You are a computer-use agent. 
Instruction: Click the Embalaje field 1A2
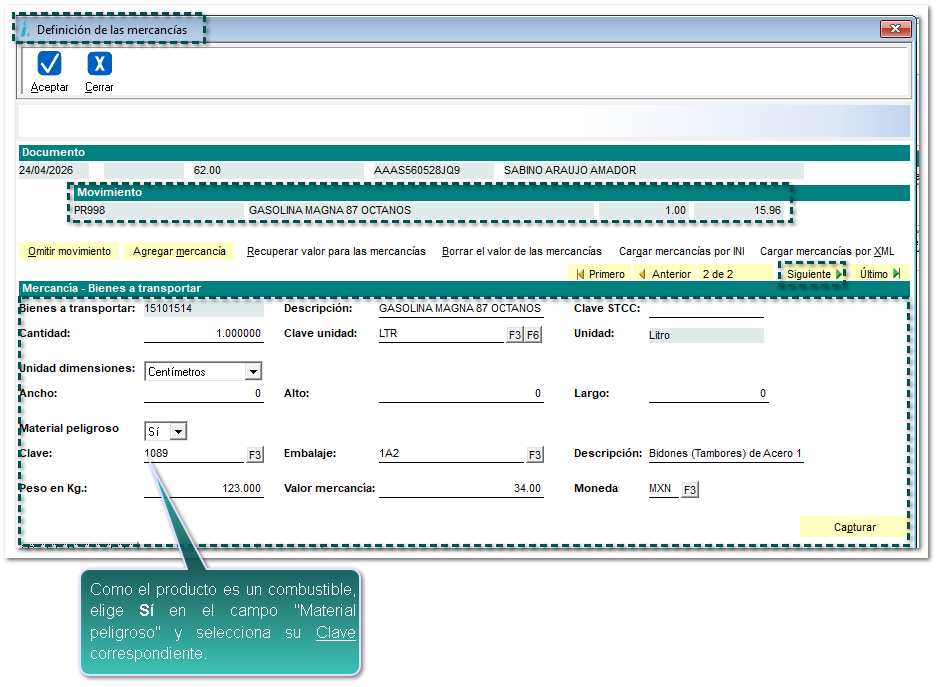pyautogui.click(x=451, y=453)
